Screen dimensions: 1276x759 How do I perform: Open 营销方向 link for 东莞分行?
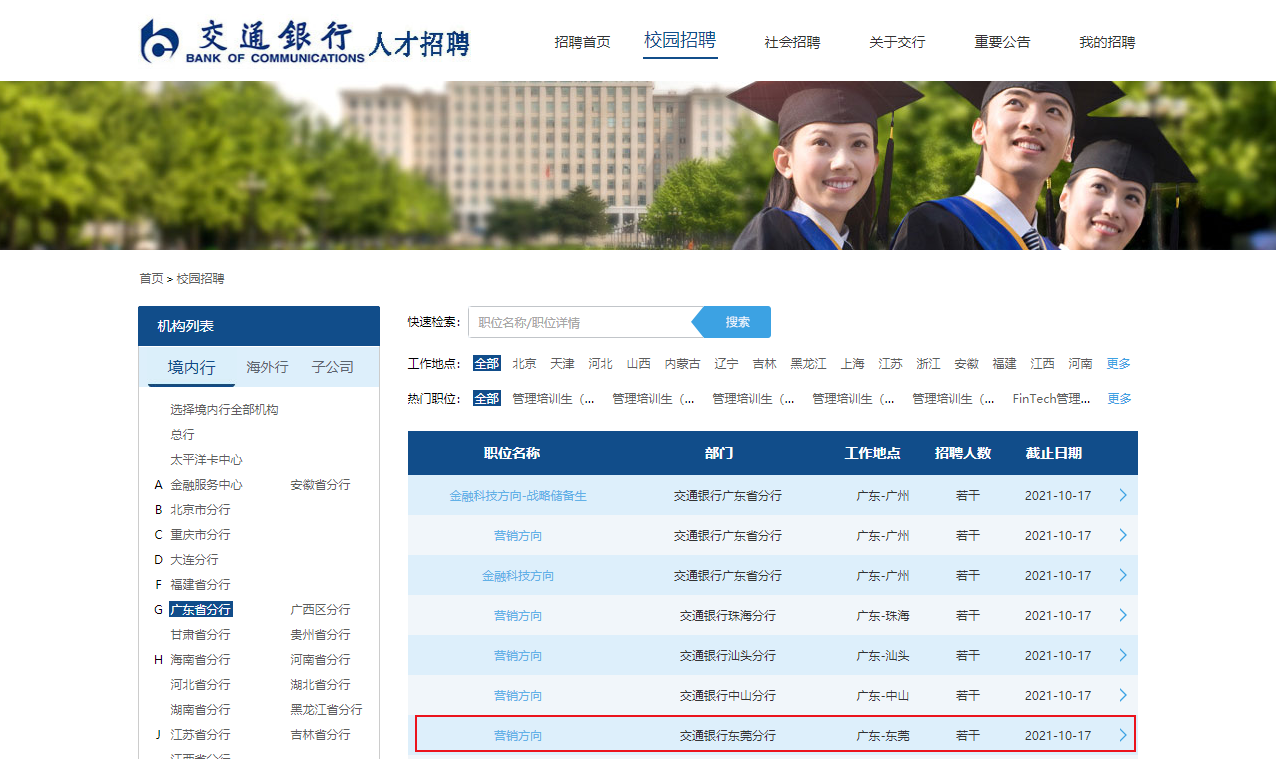pyautogui.click(x=518, y=736)
